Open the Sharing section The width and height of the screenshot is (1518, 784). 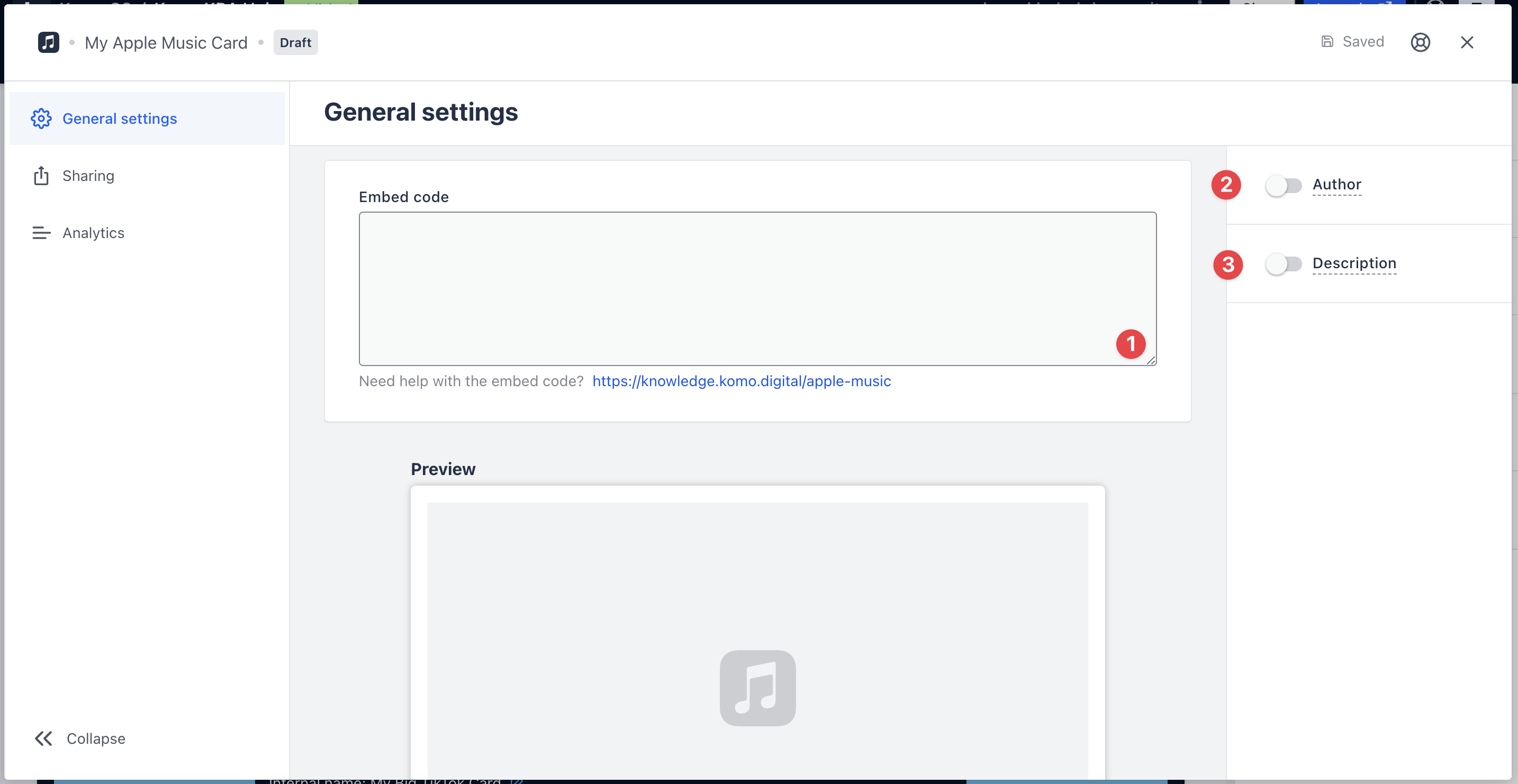click(x=88, y=176)
